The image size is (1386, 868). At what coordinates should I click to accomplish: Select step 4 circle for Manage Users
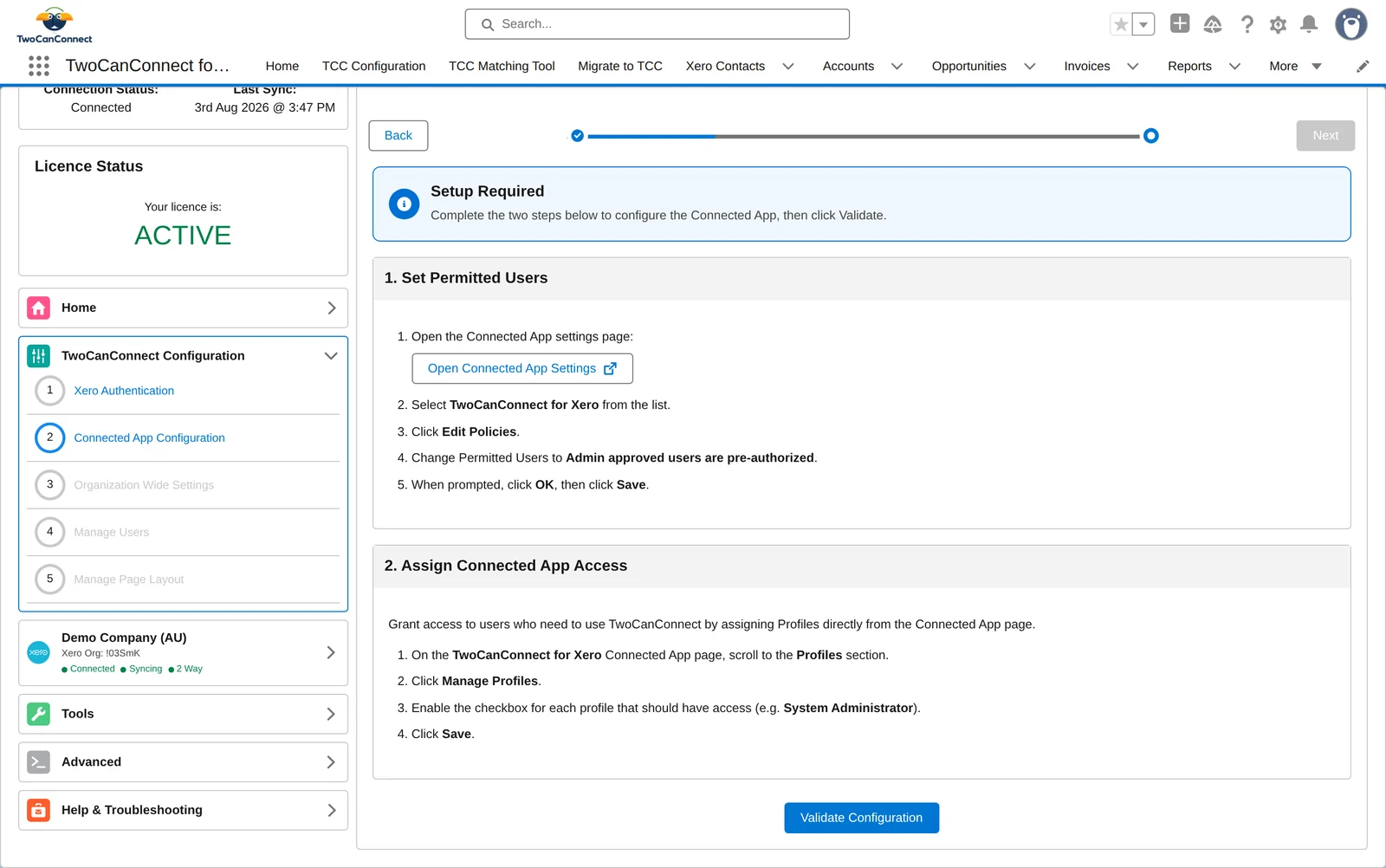(49, 532)
